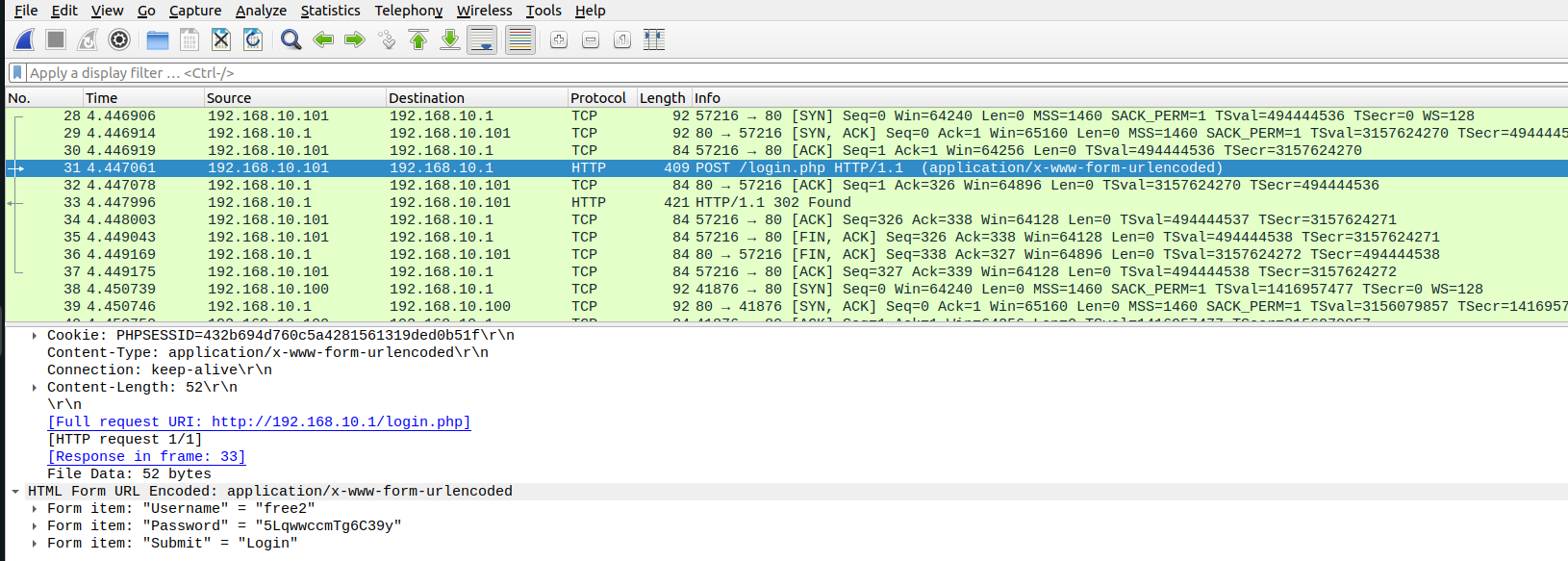Follow the Full request URI link
This screenshot has height=561, width=1568.
pos(259,422)
